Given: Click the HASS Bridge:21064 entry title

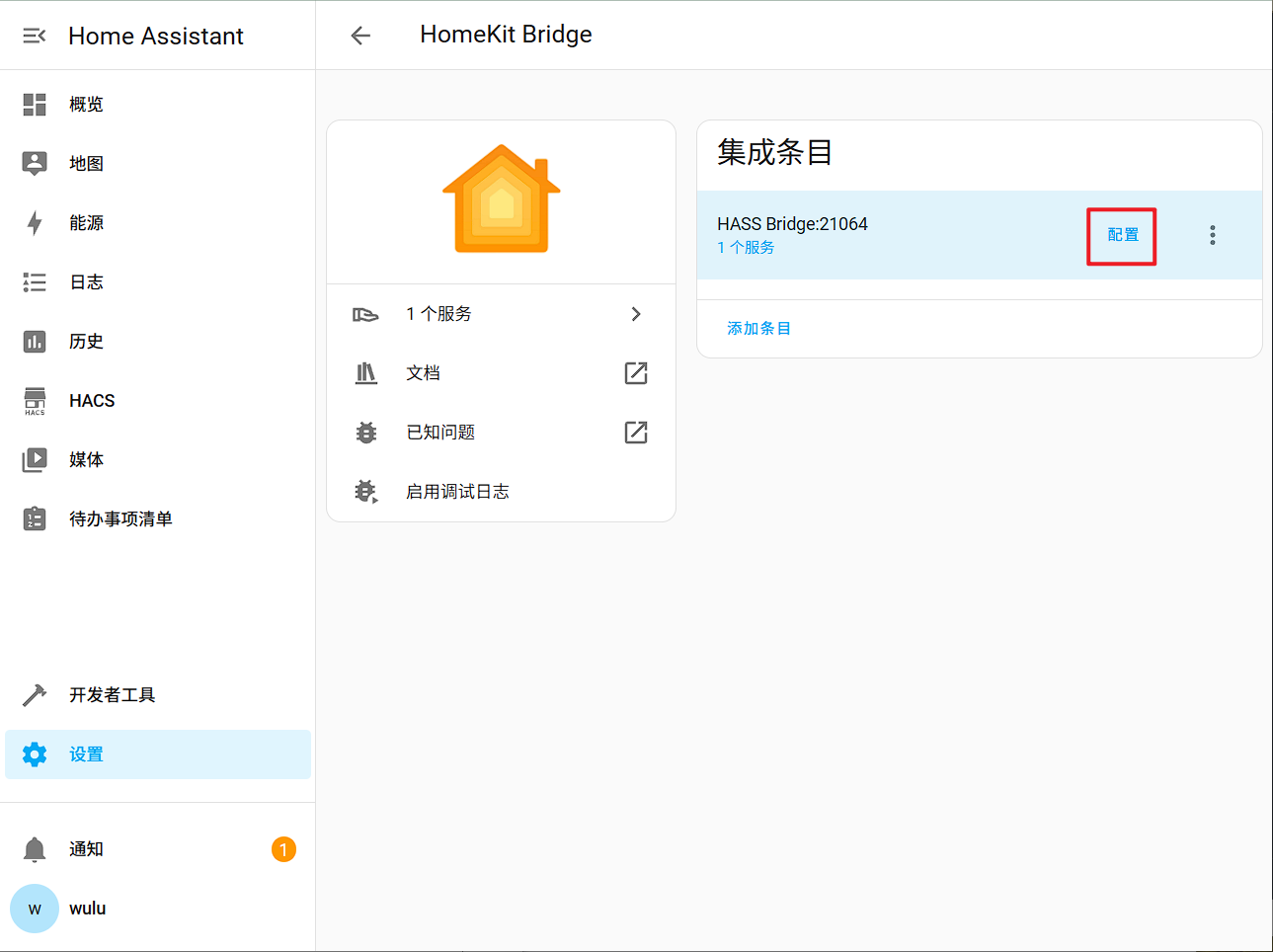Looking at the screenshot, I should [792, 224].
